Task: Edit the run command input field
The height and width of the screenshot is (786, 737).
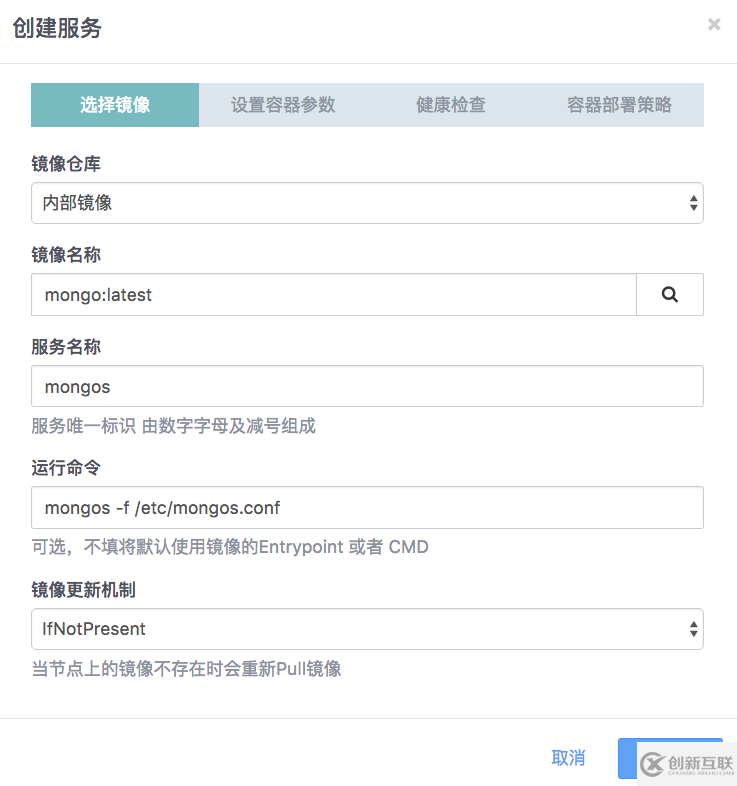Action: (367, 508)
